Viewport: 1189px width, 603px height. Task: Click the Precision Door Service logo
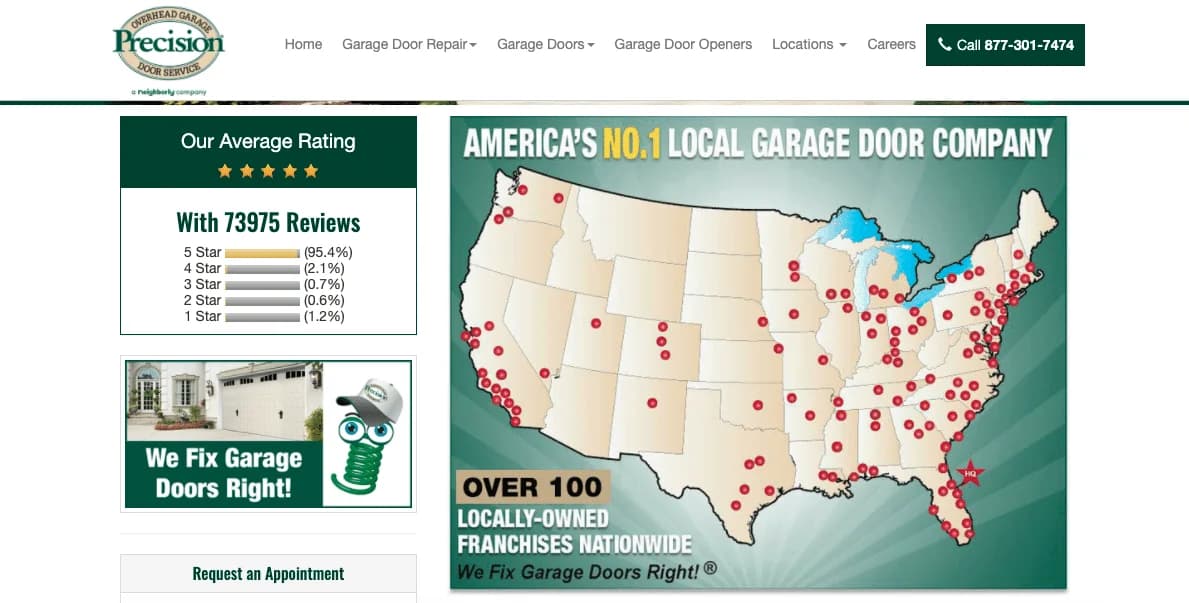168,44
